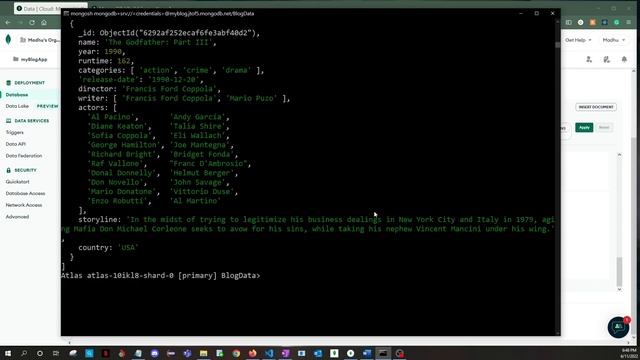This screenshot has height=360, width=640.
Task: Open Cortana from the taskbar
Action: tap(40, 353)
